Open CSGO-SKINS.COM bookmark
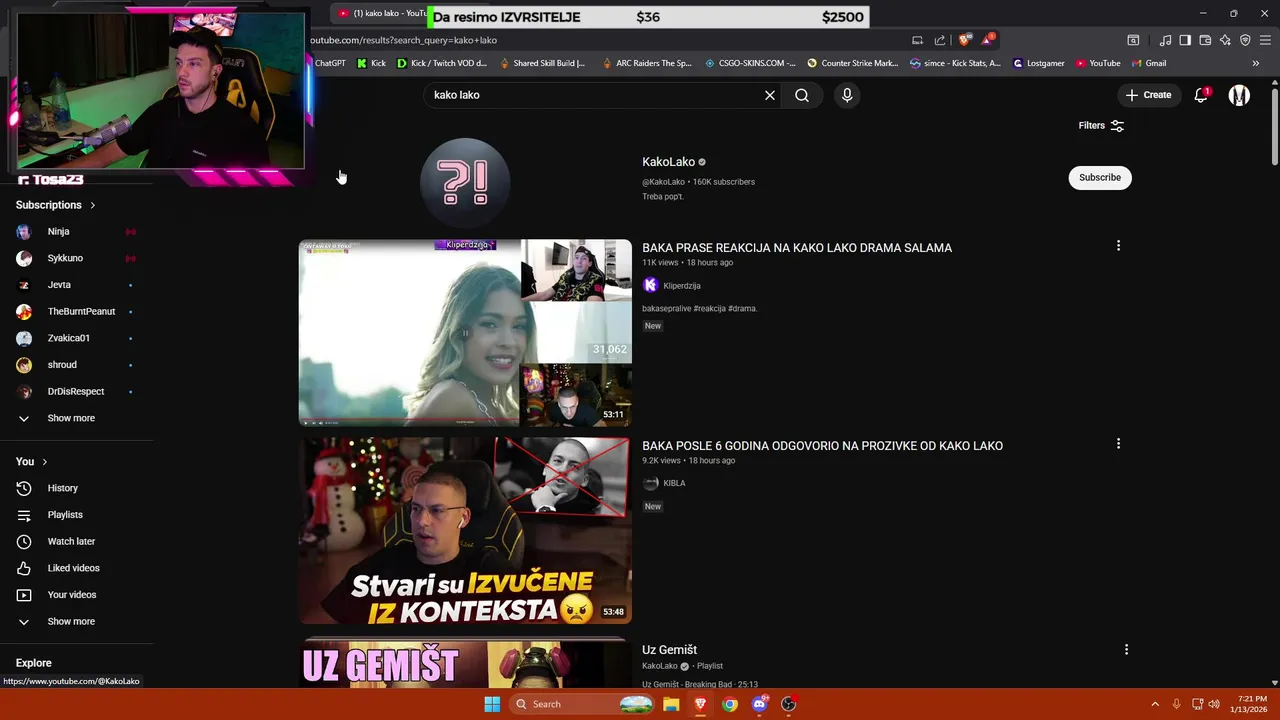This screenshot has width=1280, height=720. (750, 63)
